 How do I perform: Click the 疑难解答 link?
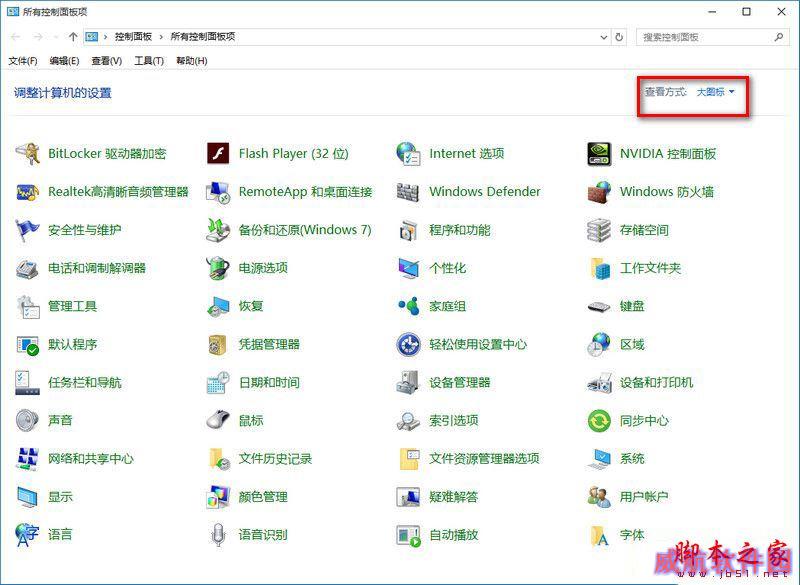click(454, 497)
